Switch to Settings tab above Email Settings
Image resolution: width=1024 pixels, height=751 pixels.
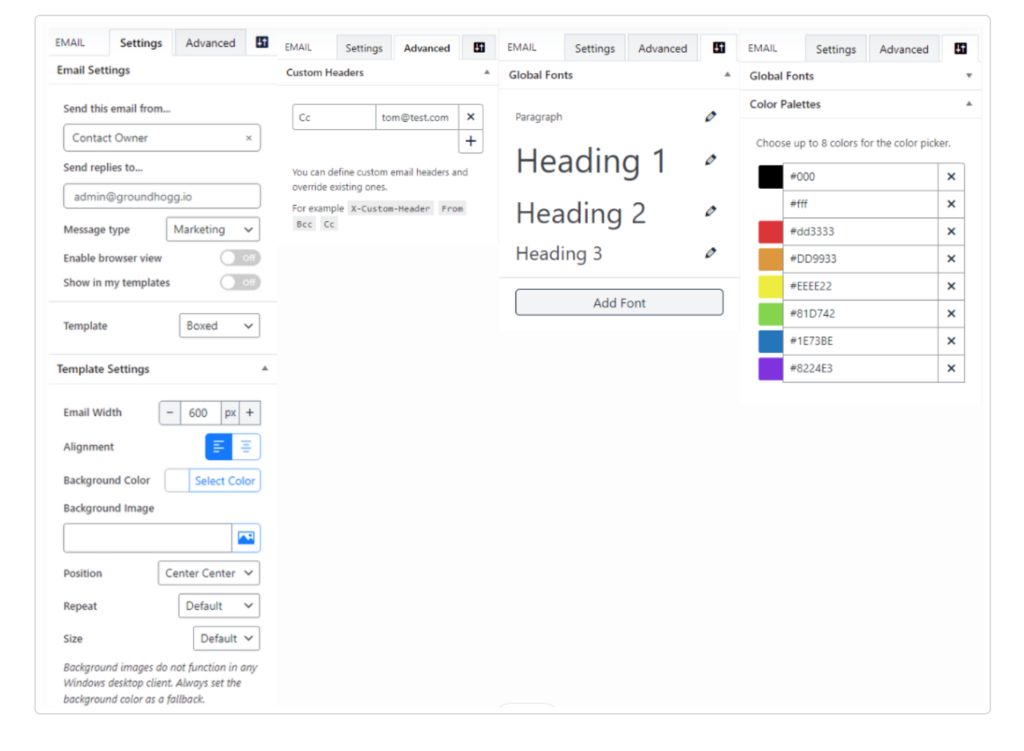(x=141, y=43)
